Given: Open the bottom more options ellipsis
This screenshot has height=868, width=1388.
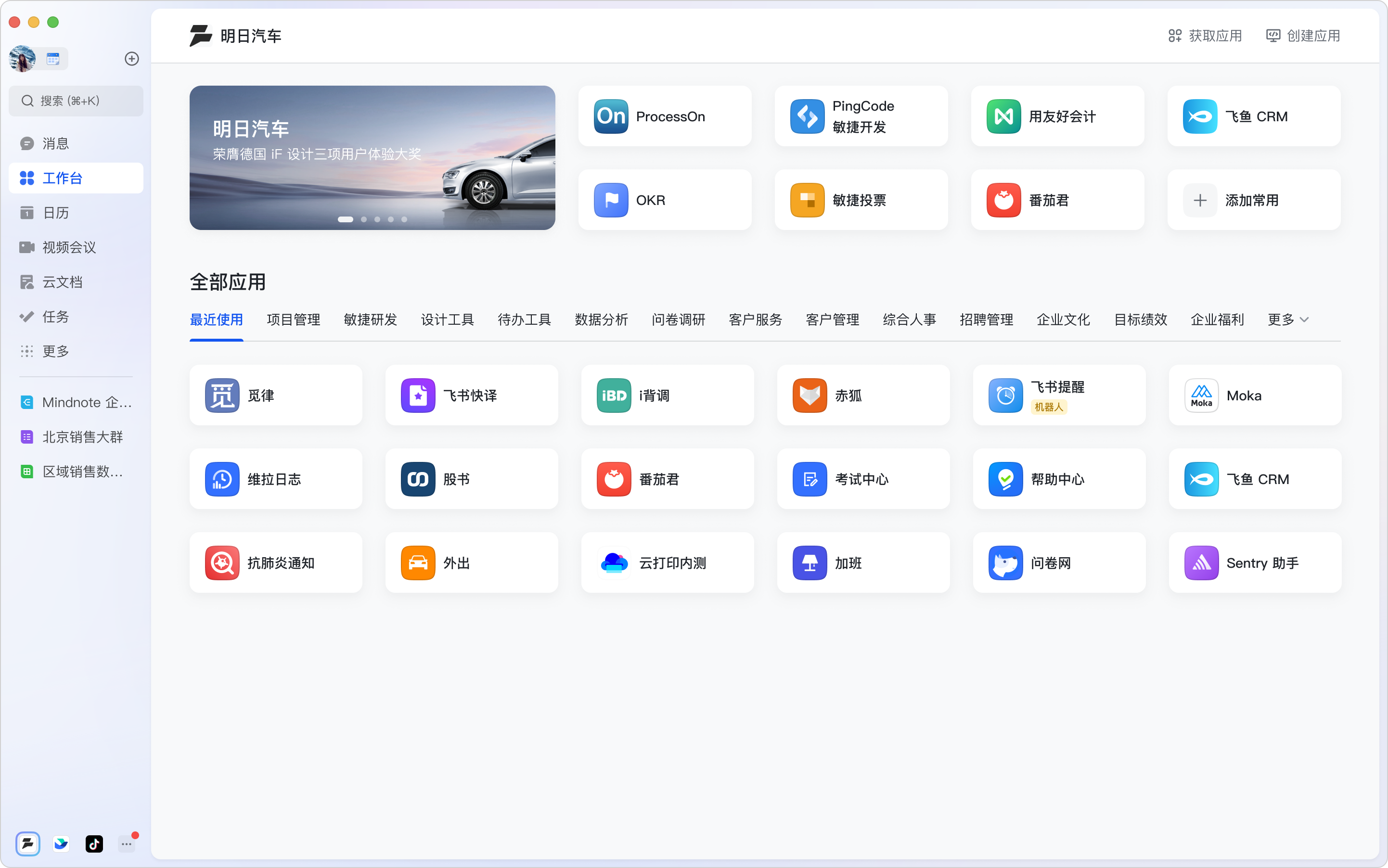Looking at the screenshot, I should (127, 844).
